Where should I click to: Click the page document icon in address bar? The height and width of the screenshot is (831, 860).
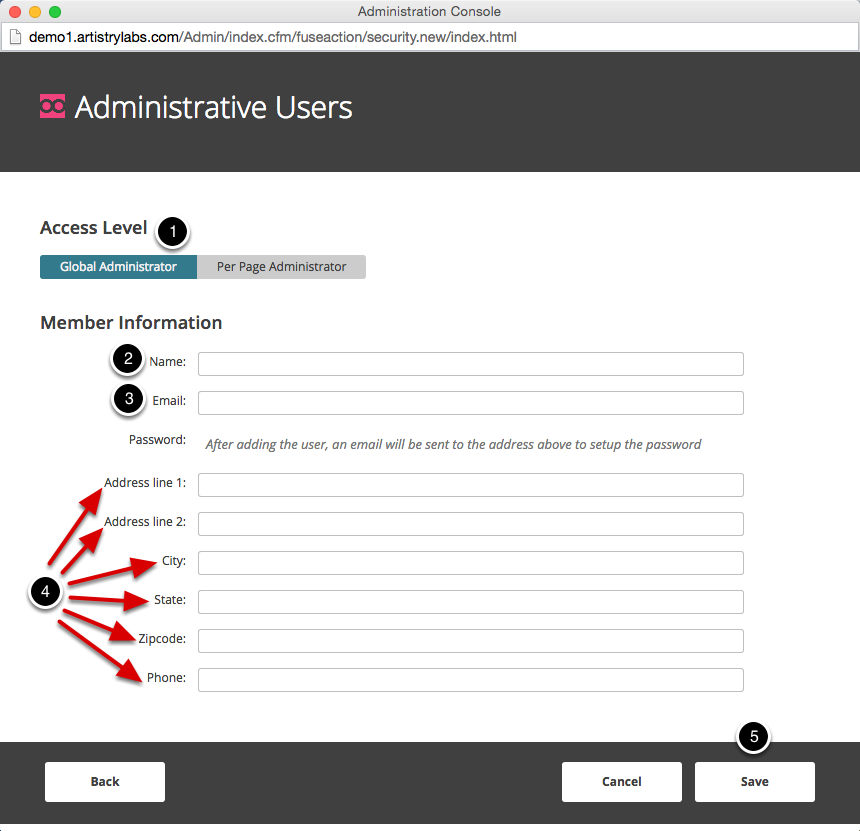(15, 37)
